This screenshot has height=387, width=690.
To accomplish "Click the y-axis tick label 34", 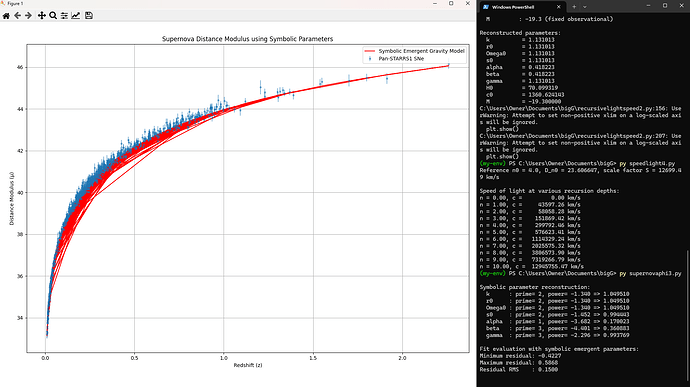I will [21, 318].
